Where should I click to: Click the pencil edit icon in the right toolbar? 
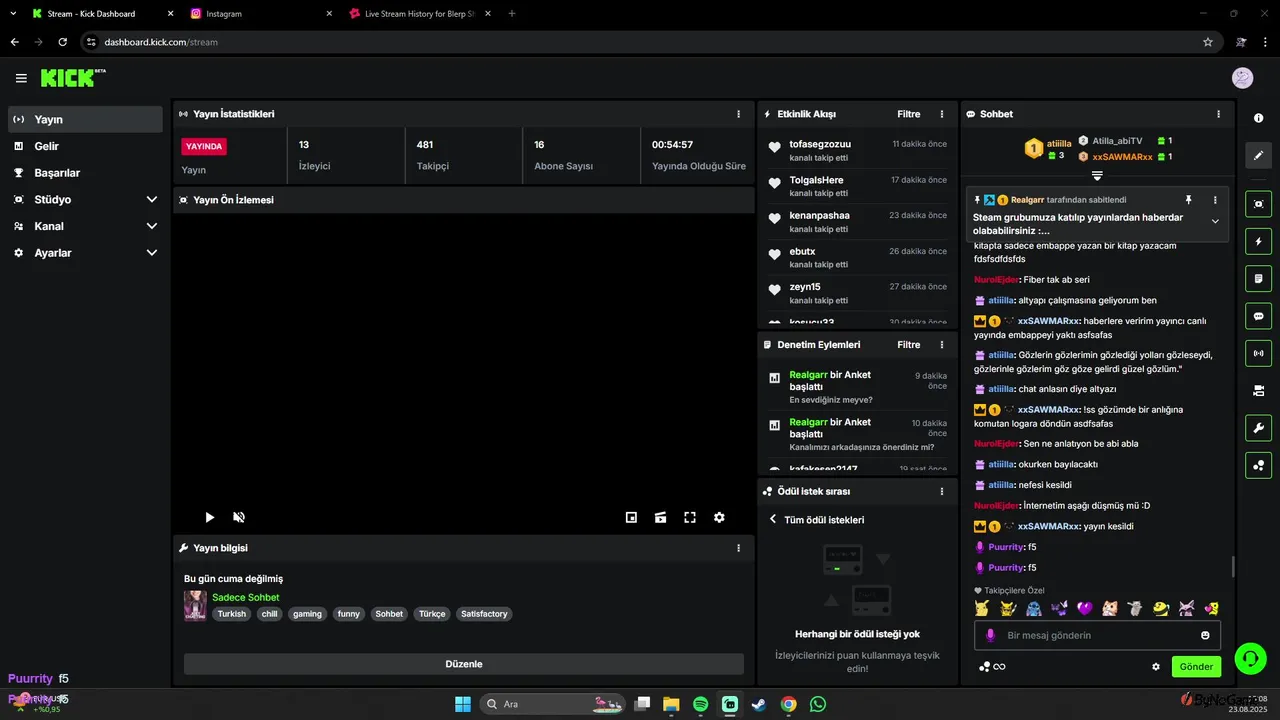(x=1258, y=156)
